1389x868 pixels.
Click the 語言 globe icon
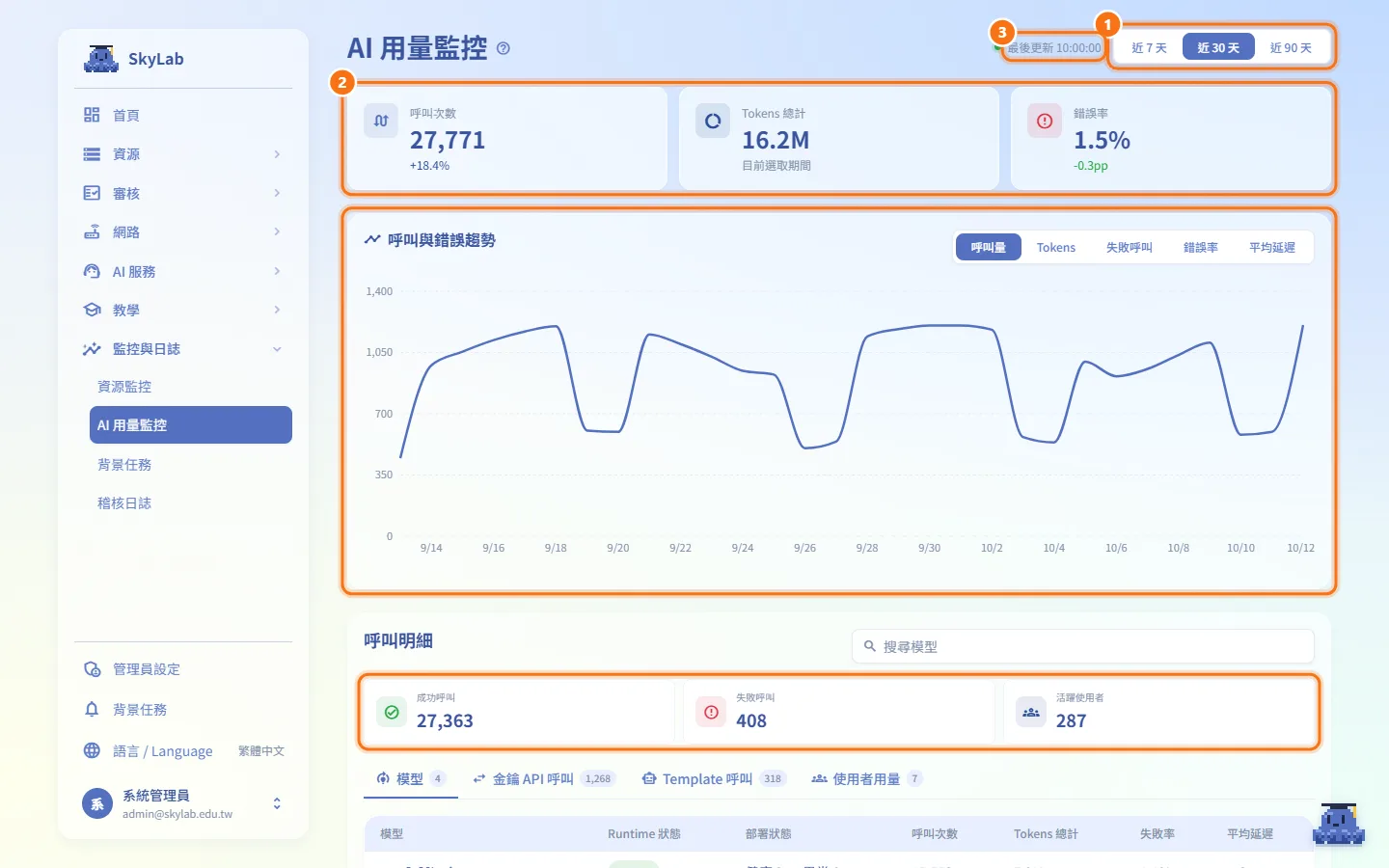coord(92,750)
